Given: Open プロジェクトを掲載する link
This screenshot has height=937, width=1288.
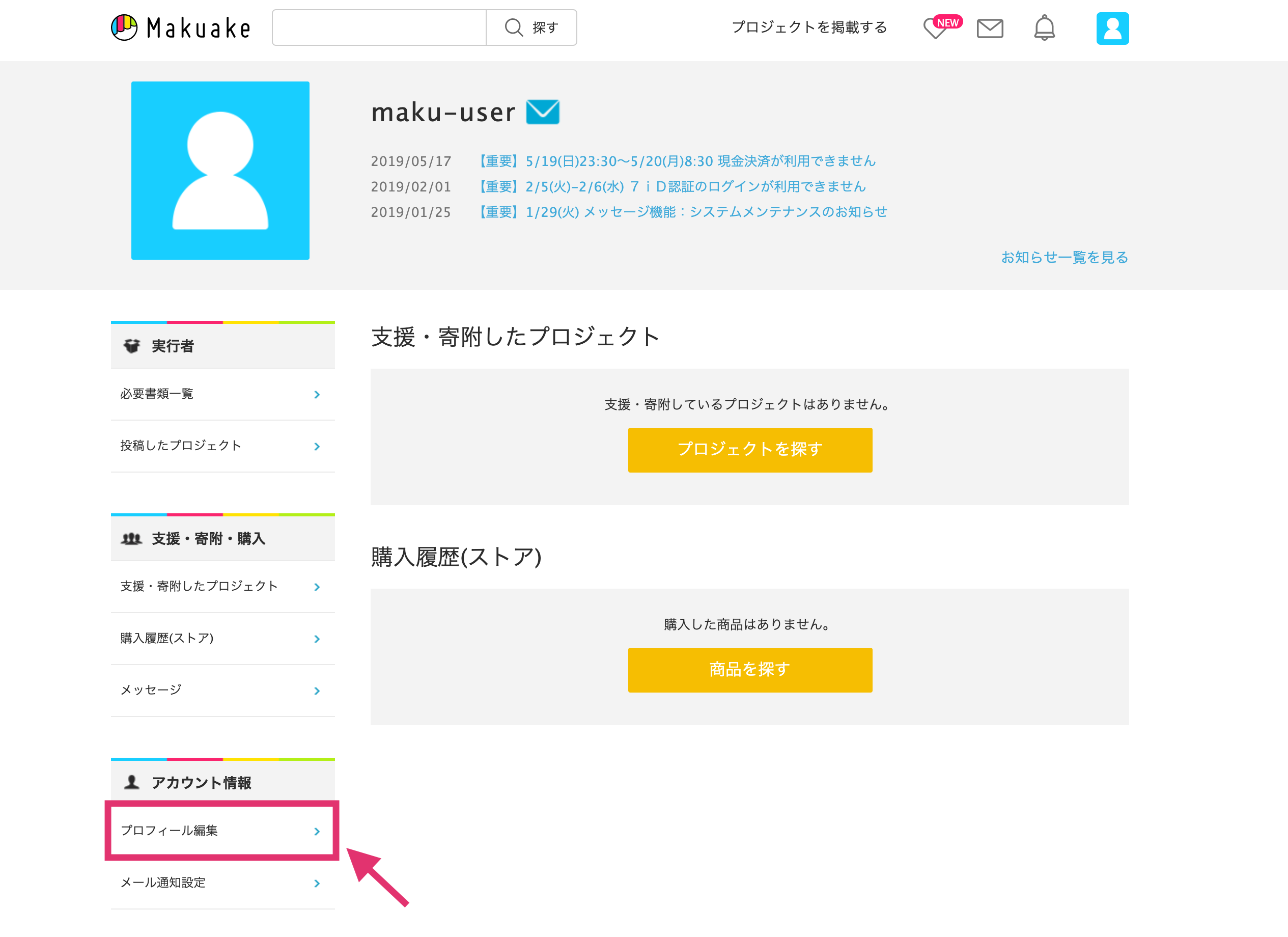Looking at the screenshot, I should (x=809, y=27).
